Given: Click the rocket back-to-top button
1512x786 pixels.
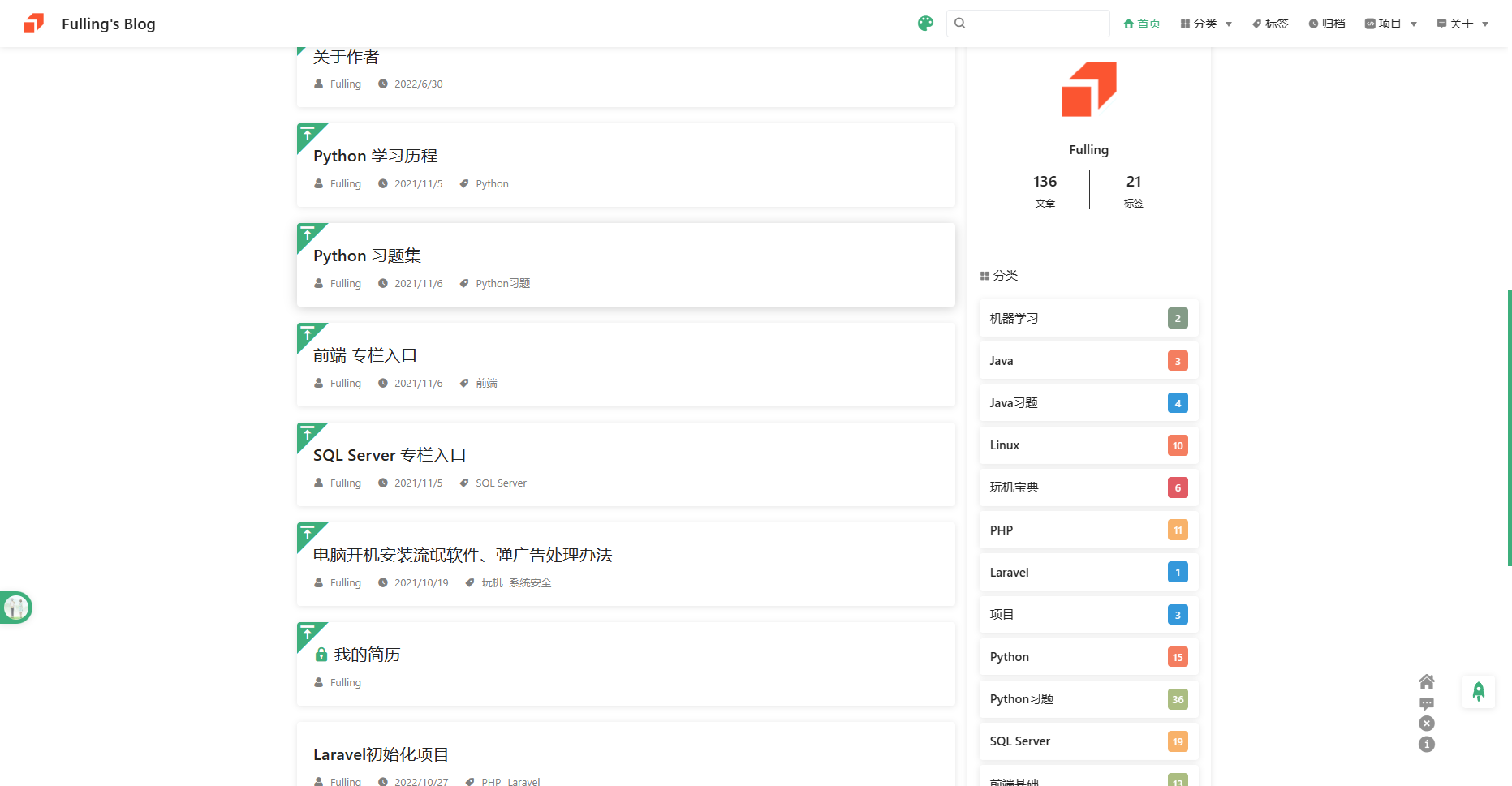Looking at the screenshot, I should pos(1479,691).
